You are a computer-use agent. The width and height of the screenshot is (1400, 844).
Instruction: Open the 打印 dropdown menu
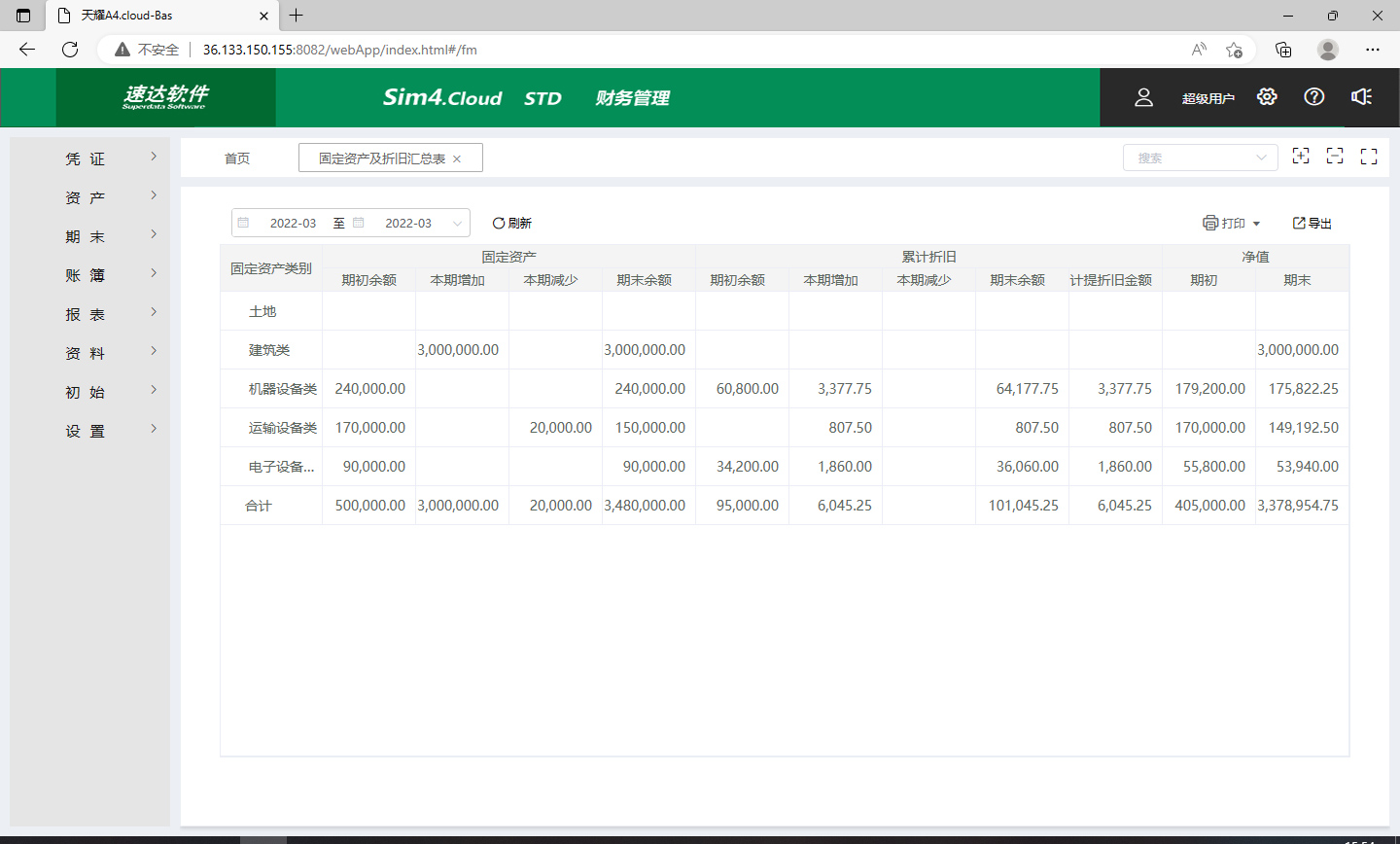point(1232,224)
